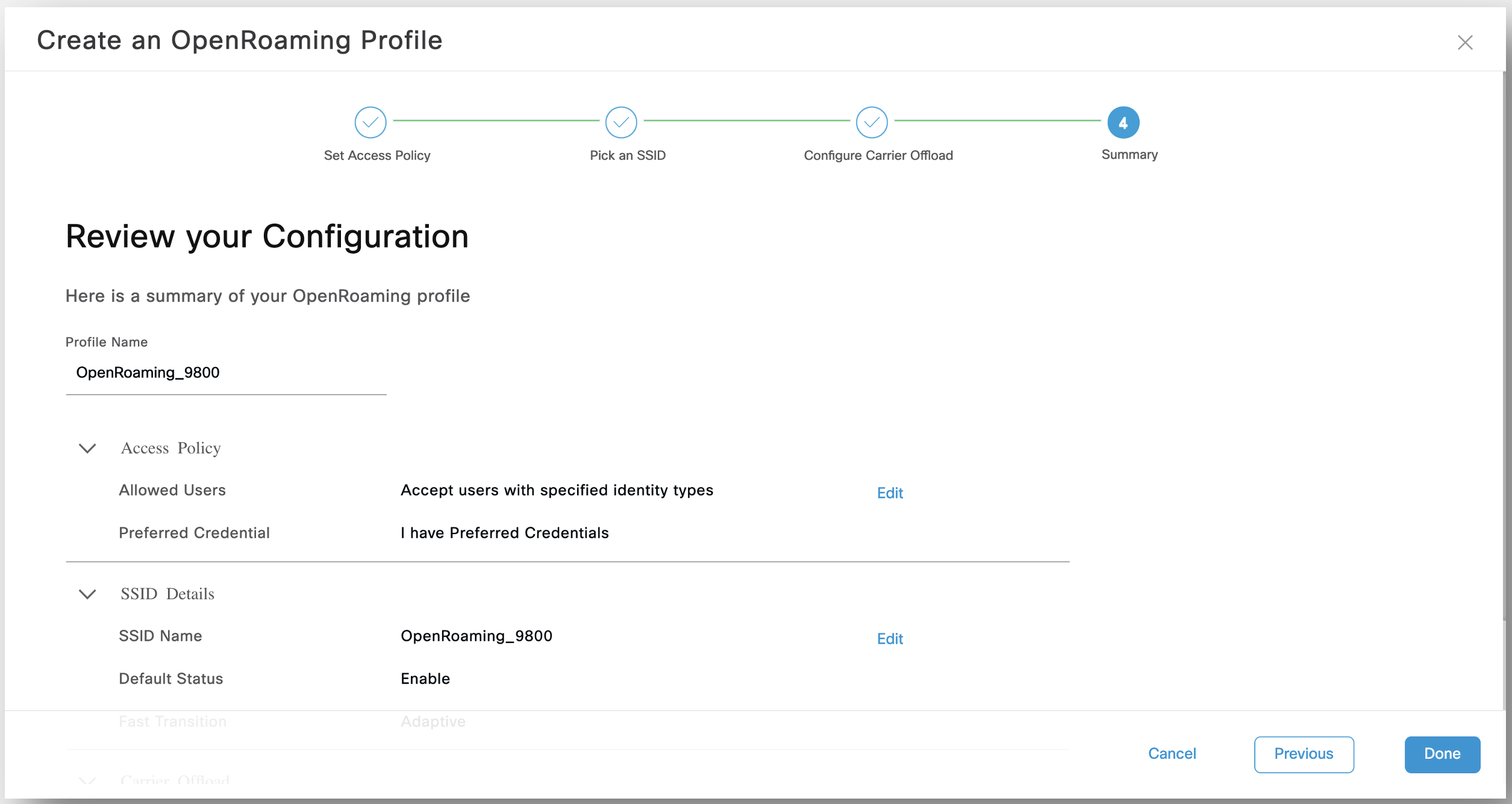This screenshot has width=1512, height=804.
Task: Click the Configure Carrier Offload step label
Action: tap(878, 155)
